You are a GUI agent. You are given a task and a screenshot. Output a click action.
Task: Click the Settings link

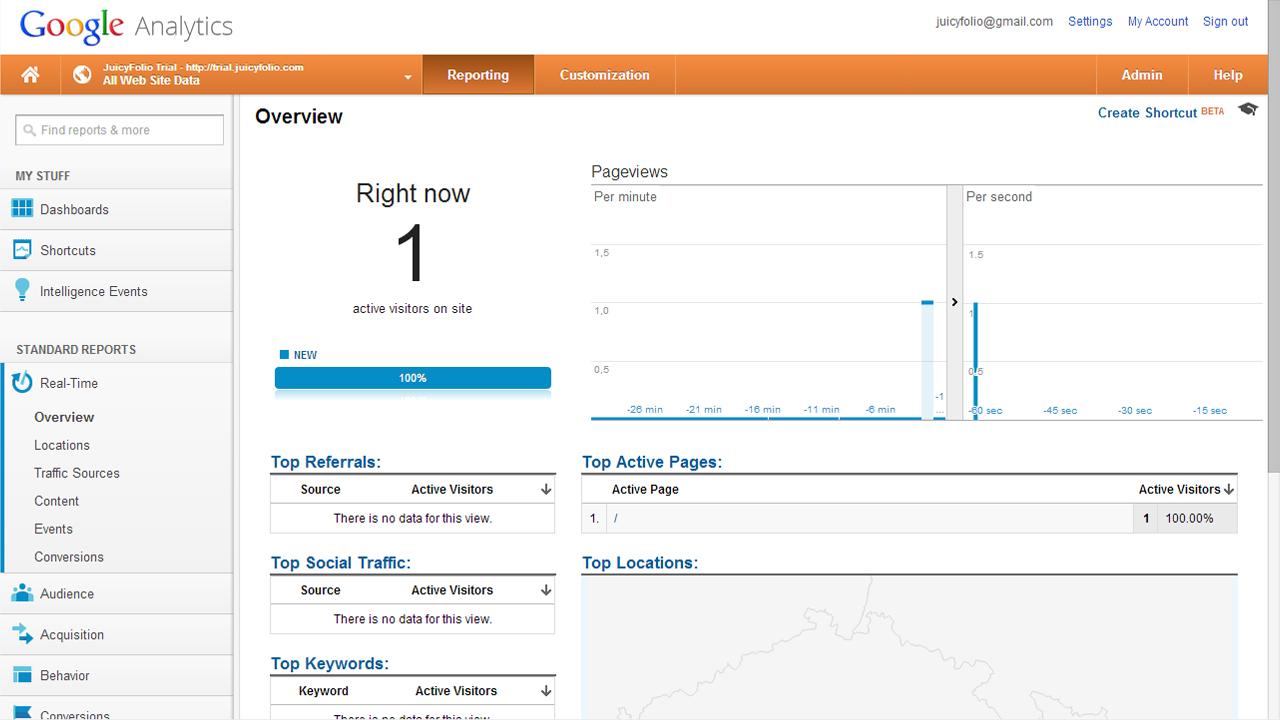pos(1090,21)
